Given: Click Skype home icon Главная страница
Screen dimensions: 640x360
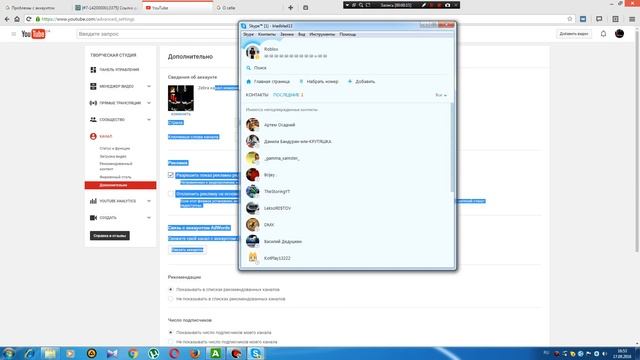Looking at the screenshot, I should pos(249,82).
